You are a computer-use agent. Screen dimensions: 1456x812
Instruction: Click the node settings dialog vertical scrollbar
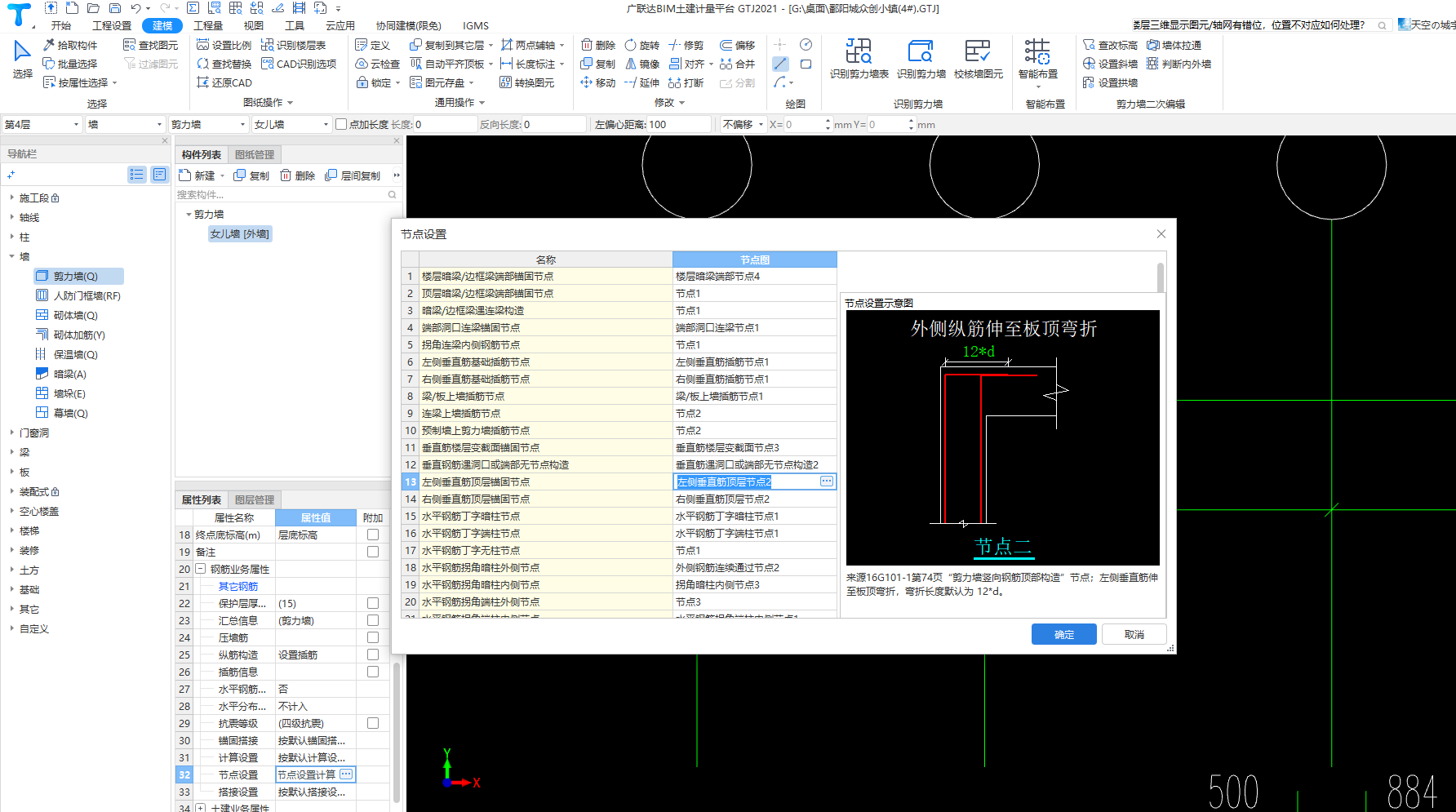coord(1161,277)
